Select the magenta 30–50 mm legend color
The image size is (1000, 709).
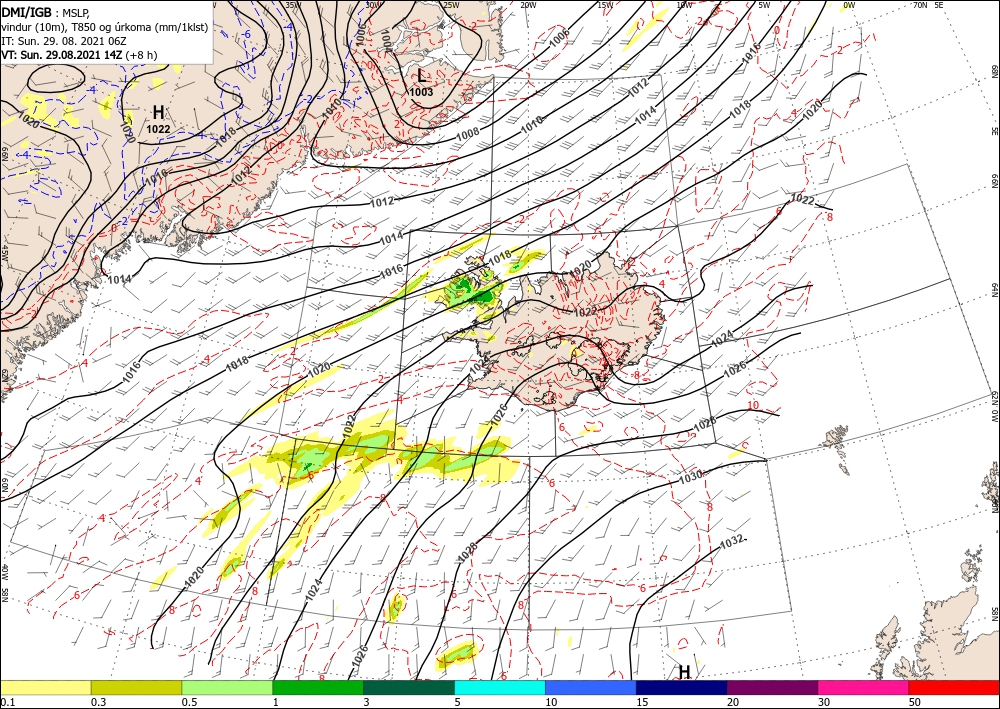click(x=864, y=687)
